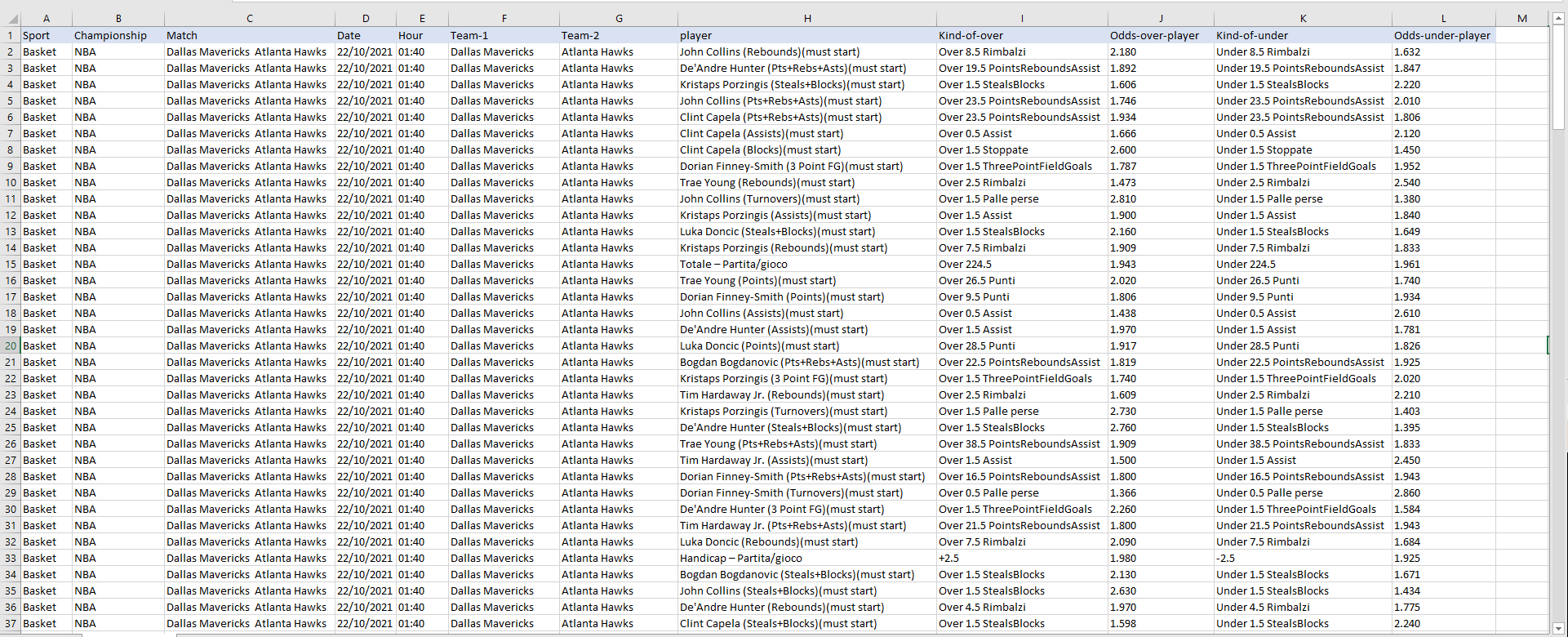Viewport: 1568px width, 637px height.
Task: Select column M header
Action: click(1521, 18)
